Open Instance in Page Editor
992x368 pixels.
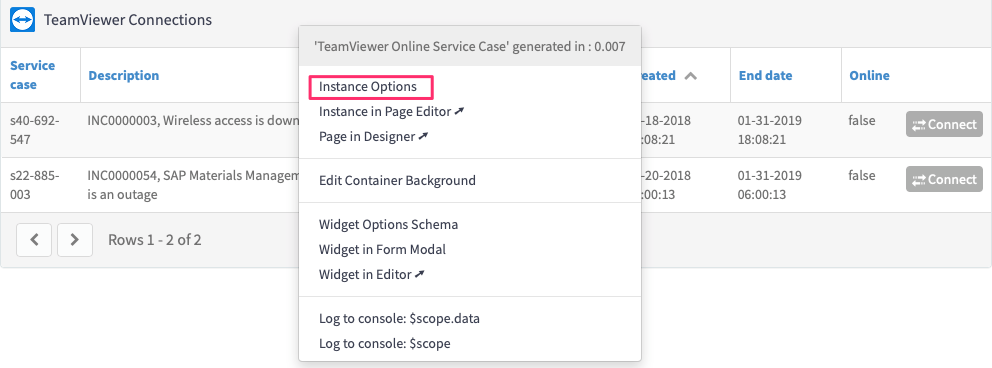click(x=392, y=111)
